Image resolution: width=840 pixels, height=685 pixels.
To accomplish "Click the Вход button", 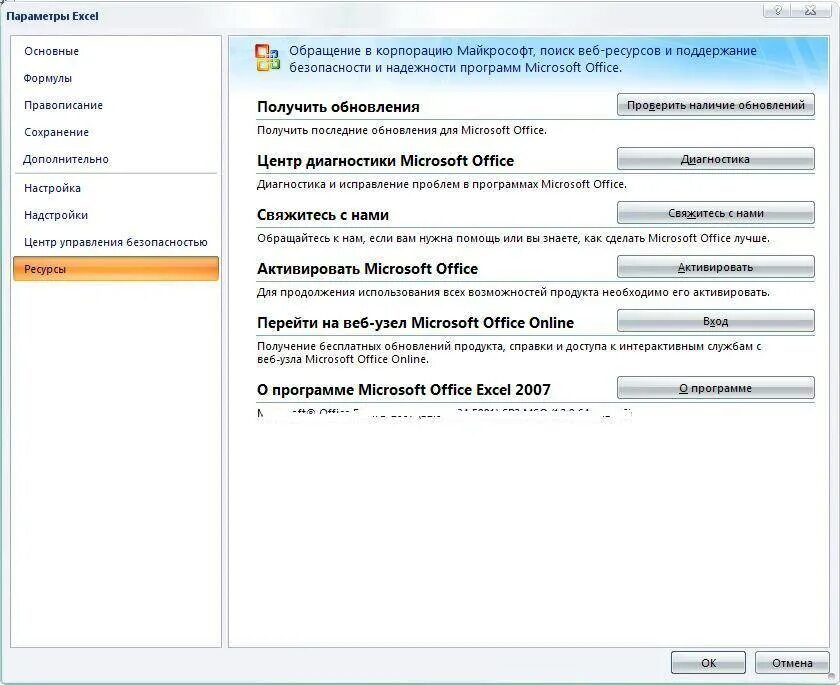I will point(716,321).
